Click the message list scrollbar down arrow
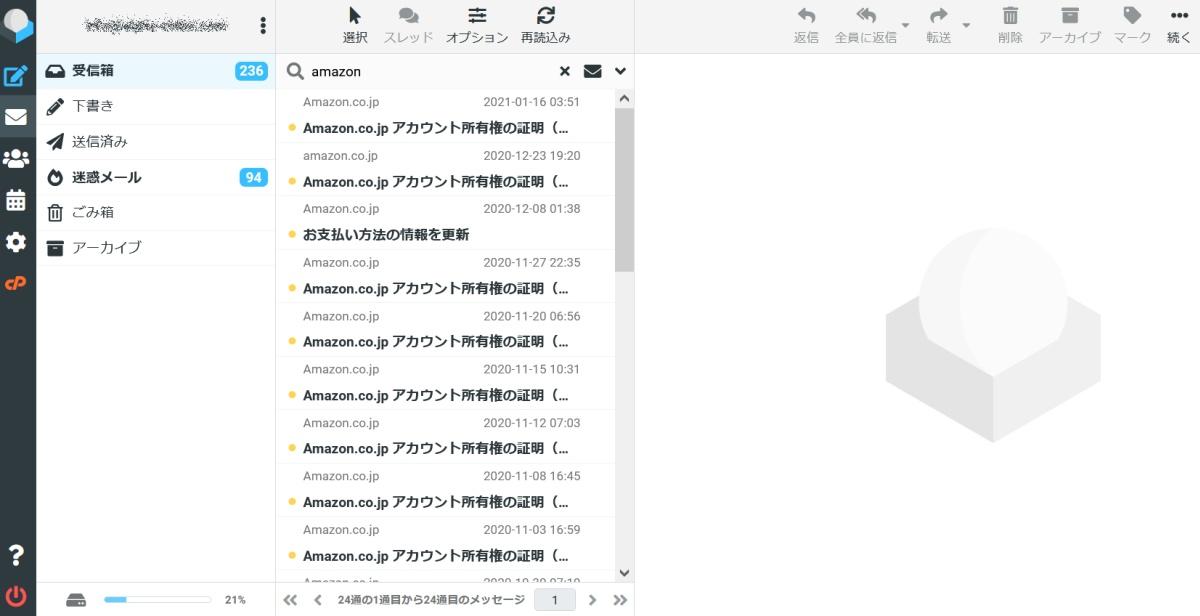The image size is (1200, 616). pyautogui.click(x=624, y=574)
